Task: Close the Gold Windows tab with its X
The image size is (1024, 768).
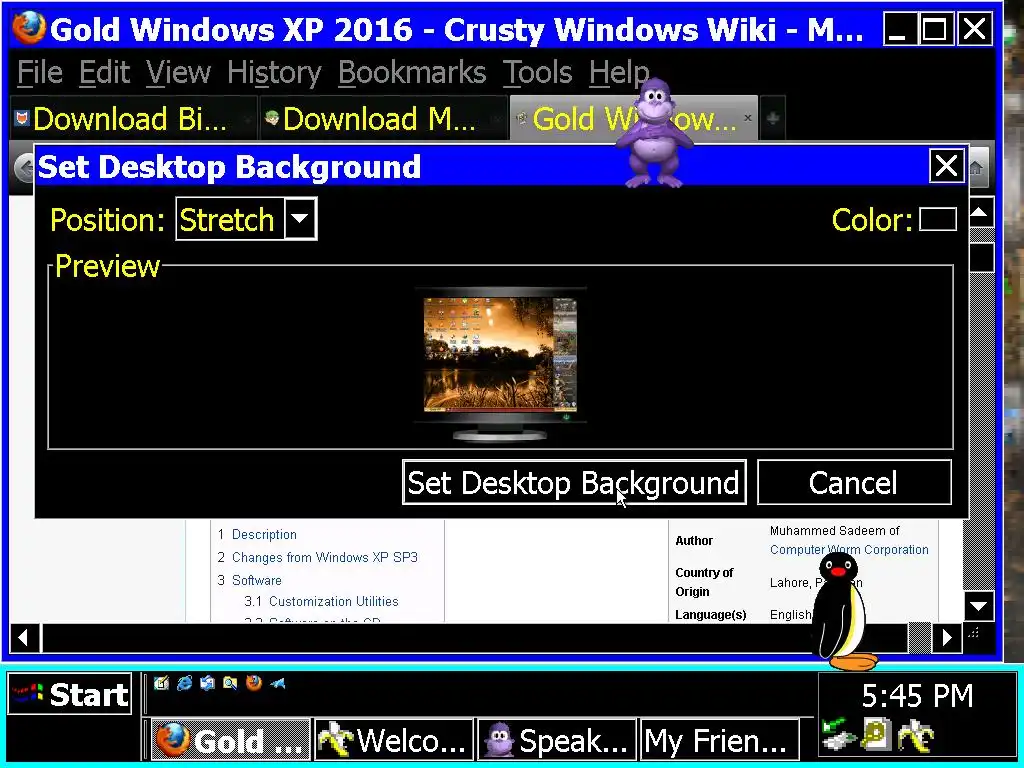Action: coord(748,118)
